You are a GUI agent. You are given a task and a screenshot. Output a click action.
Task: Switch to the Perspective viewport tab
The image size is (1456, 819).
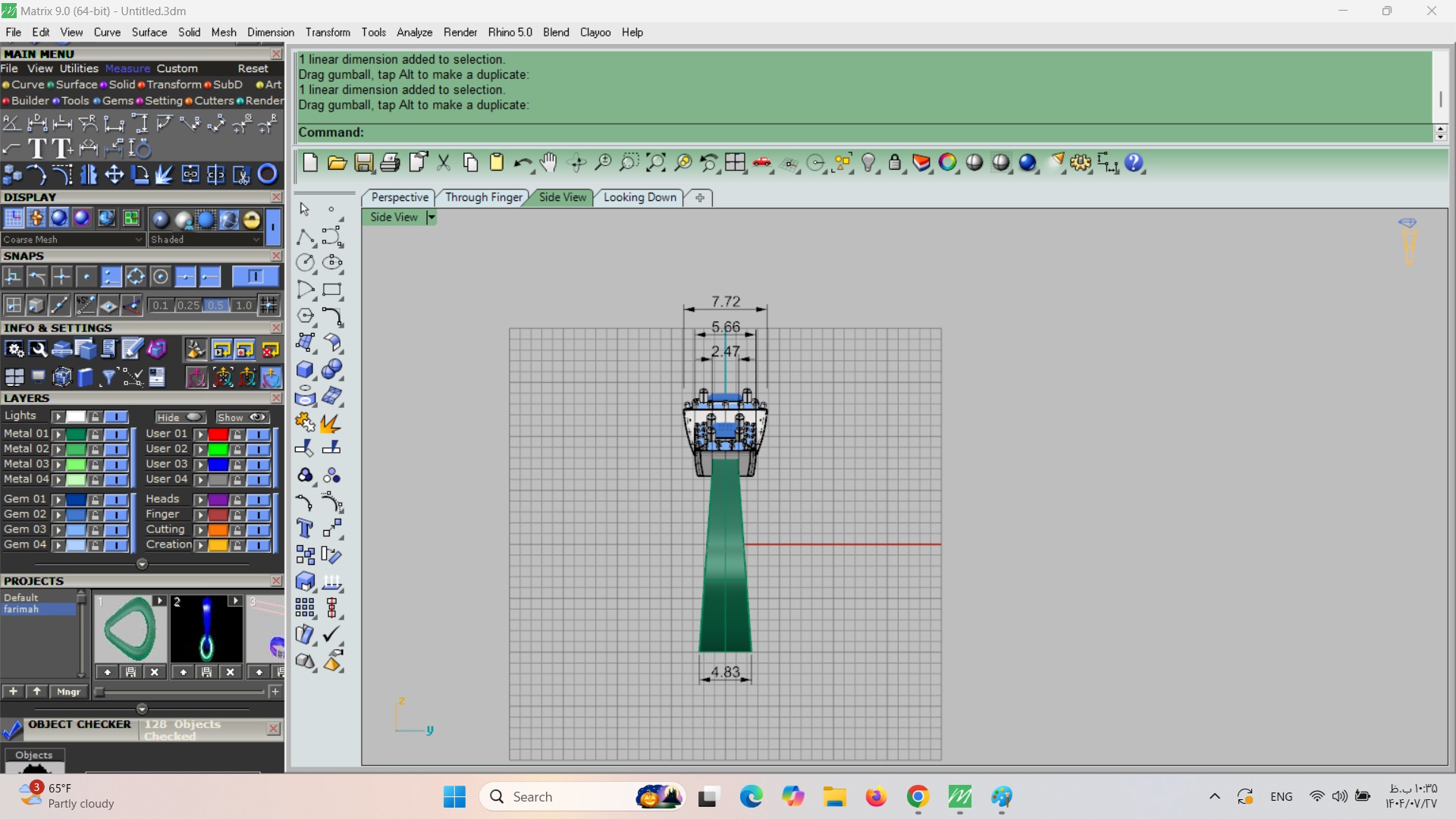pos(400,197)
